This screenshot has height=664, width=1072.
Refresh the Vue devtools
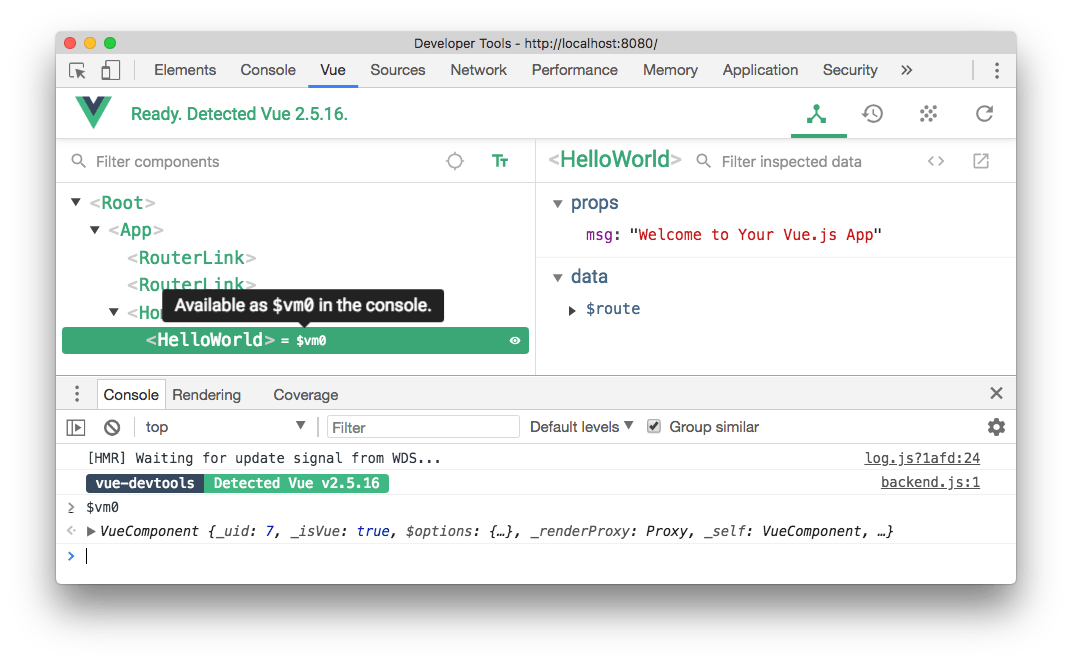point(984,113)
